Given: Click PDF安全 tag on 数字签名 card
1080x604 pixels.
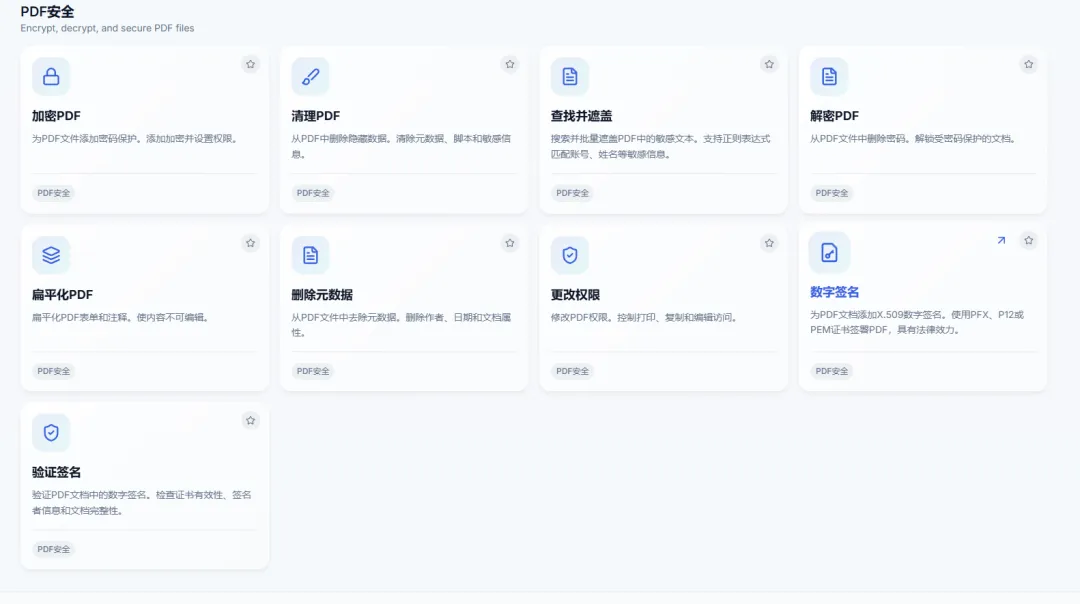Looking at the screenshot, I should [831, 371].
